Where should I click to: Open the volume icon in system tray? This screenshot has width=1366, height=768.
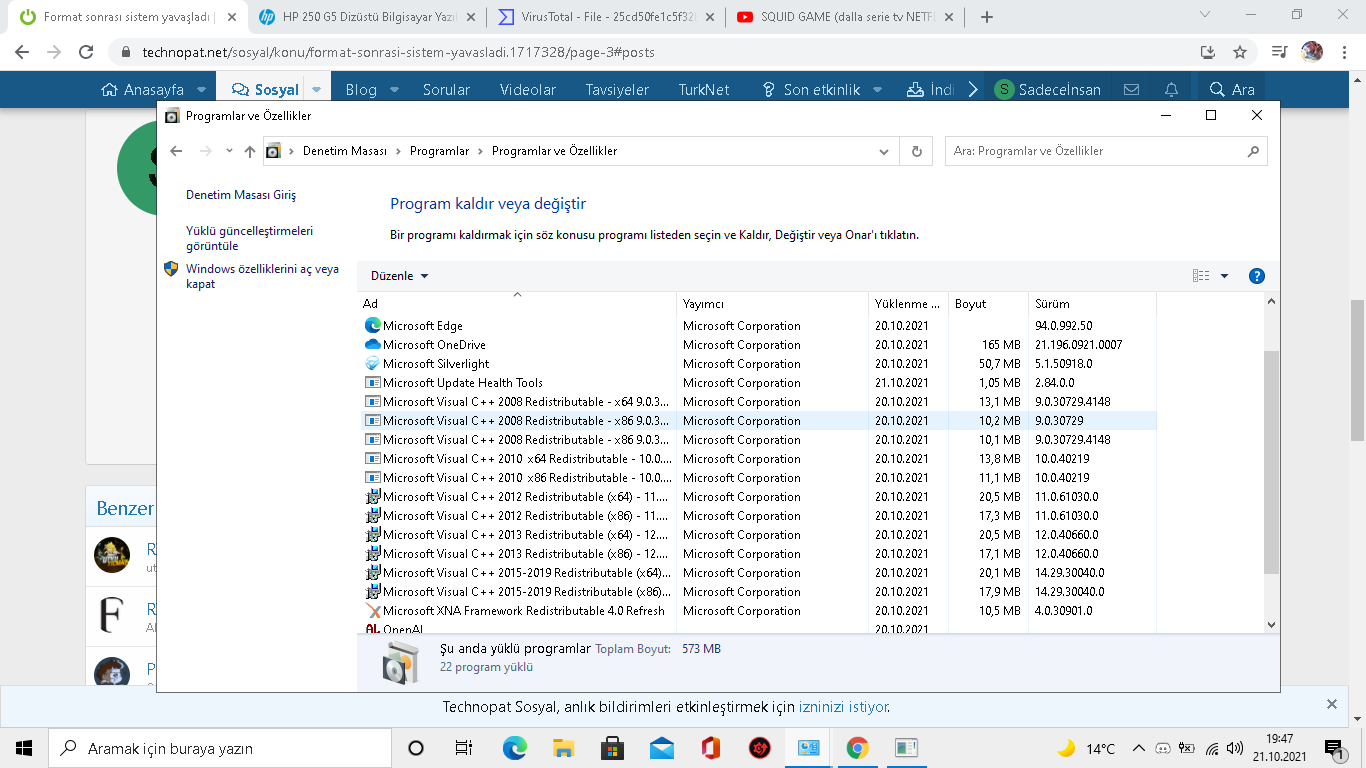click(x=1234, y=748)
